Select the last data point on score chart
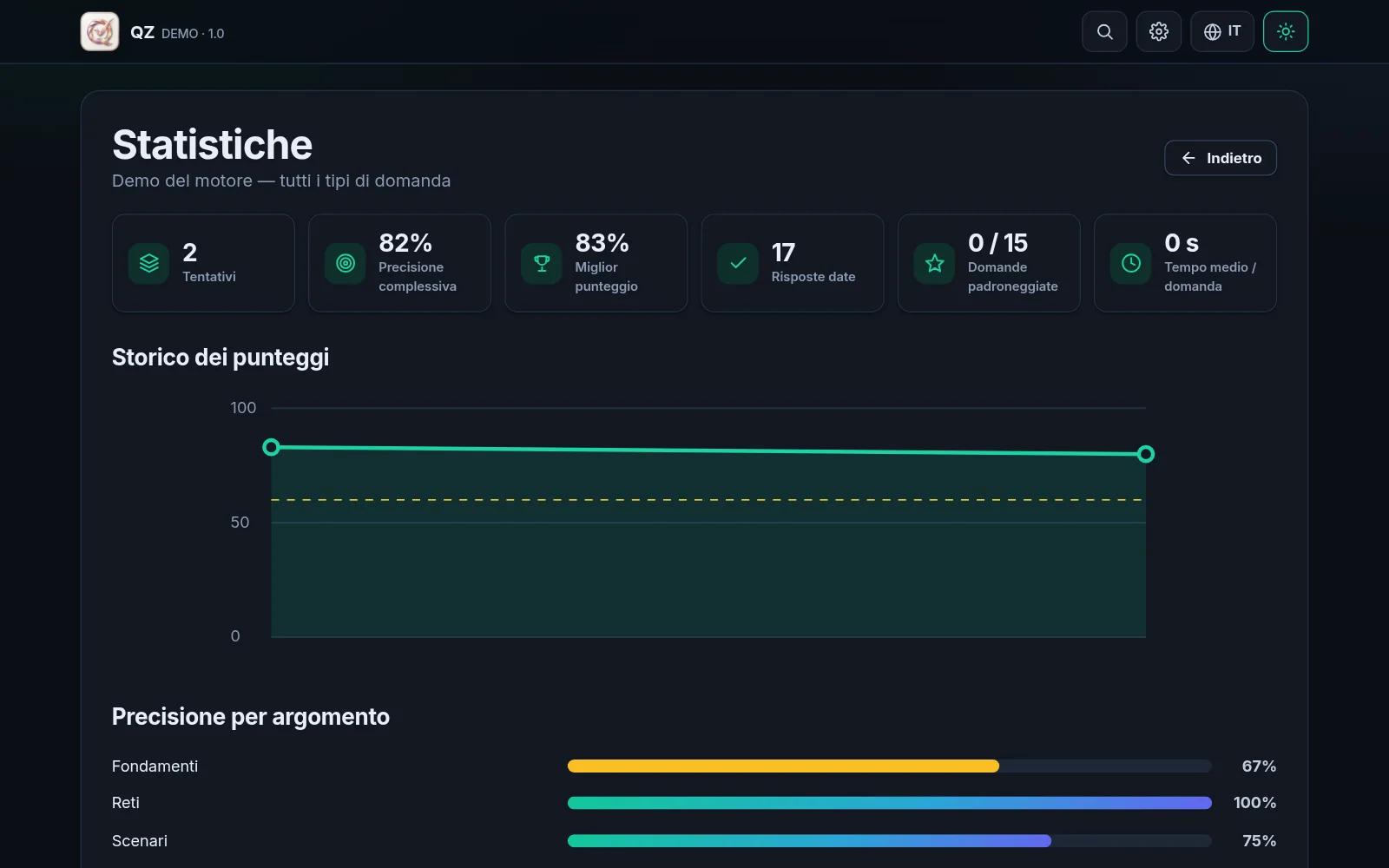 pyautogui.click(x=1146, y=454)
